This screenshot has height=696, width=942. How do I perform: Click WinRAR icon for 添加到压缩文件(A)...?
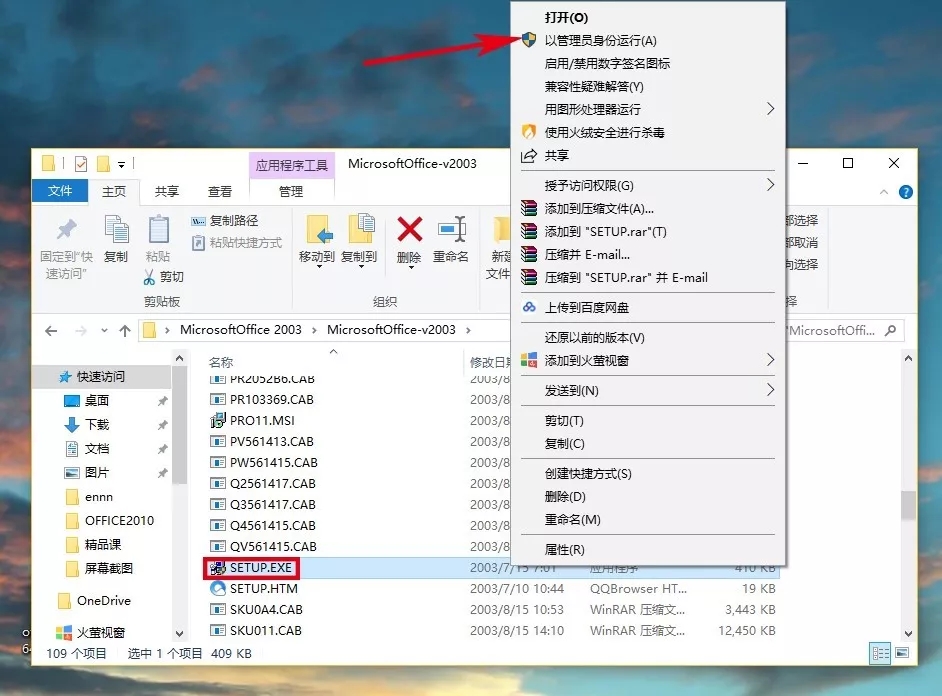pyautogui.click(x=529, y=208)
